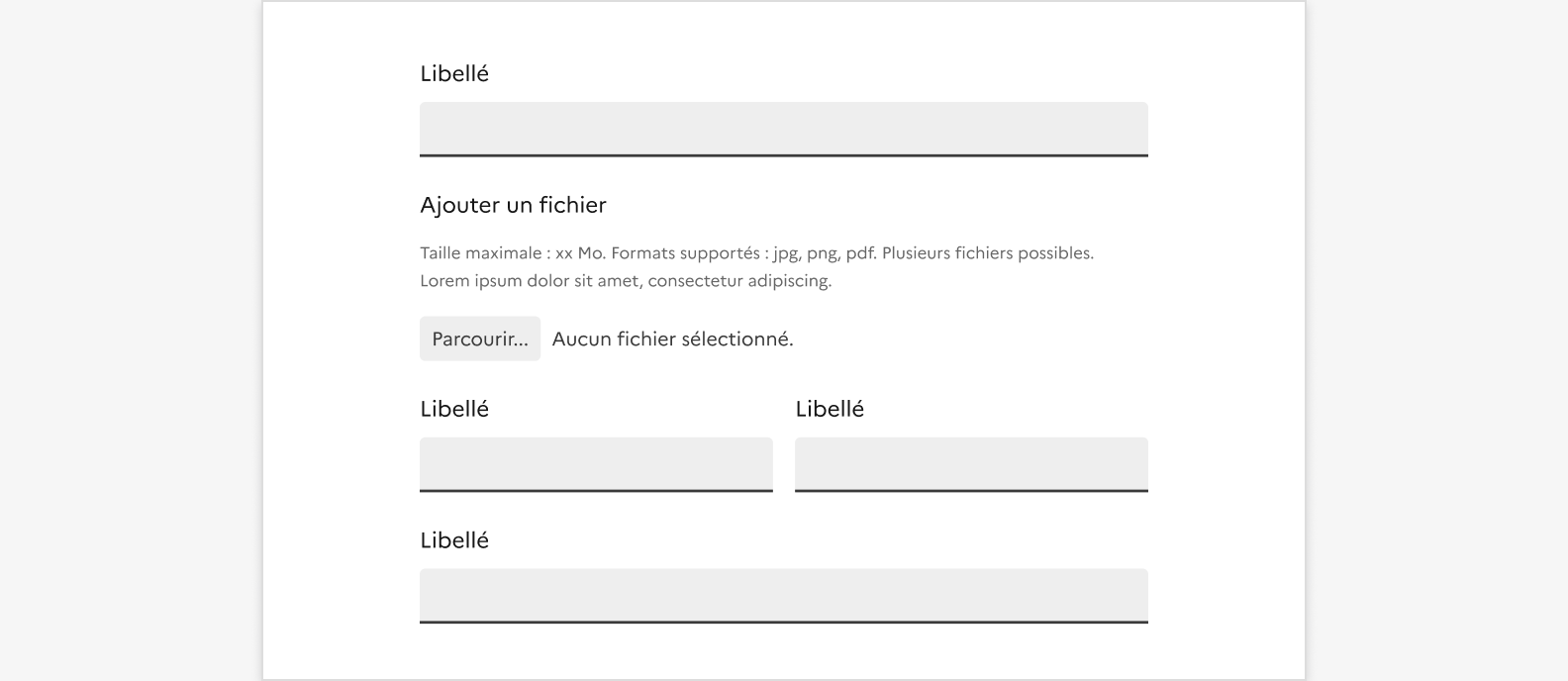Click the dark underline of the last field
This screenshot has height=681, width=1568.
click(x=783, y=622)
